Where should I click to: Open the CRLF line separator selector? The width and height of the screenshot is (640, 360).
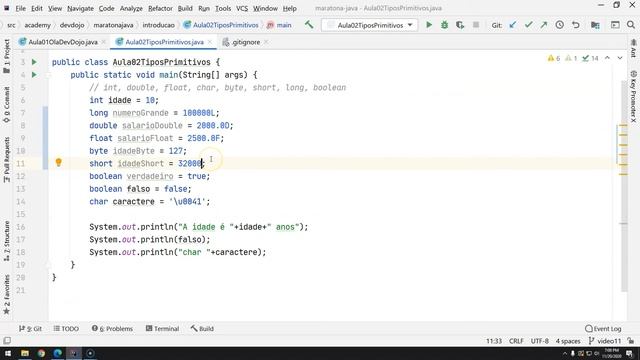coord(516,341)
